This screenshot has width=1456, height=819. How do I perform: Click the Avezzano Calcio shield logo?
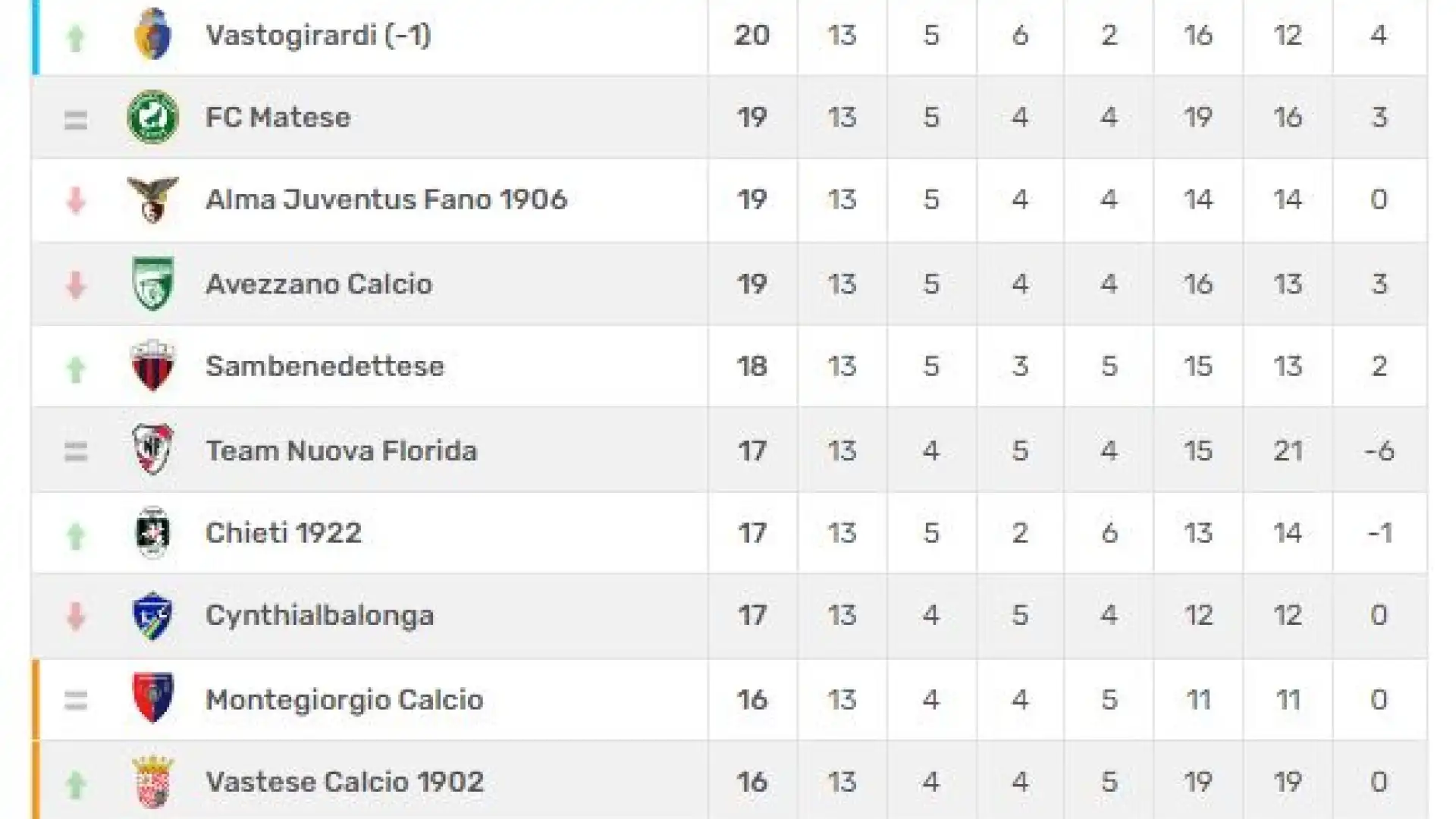click(152, 283)
